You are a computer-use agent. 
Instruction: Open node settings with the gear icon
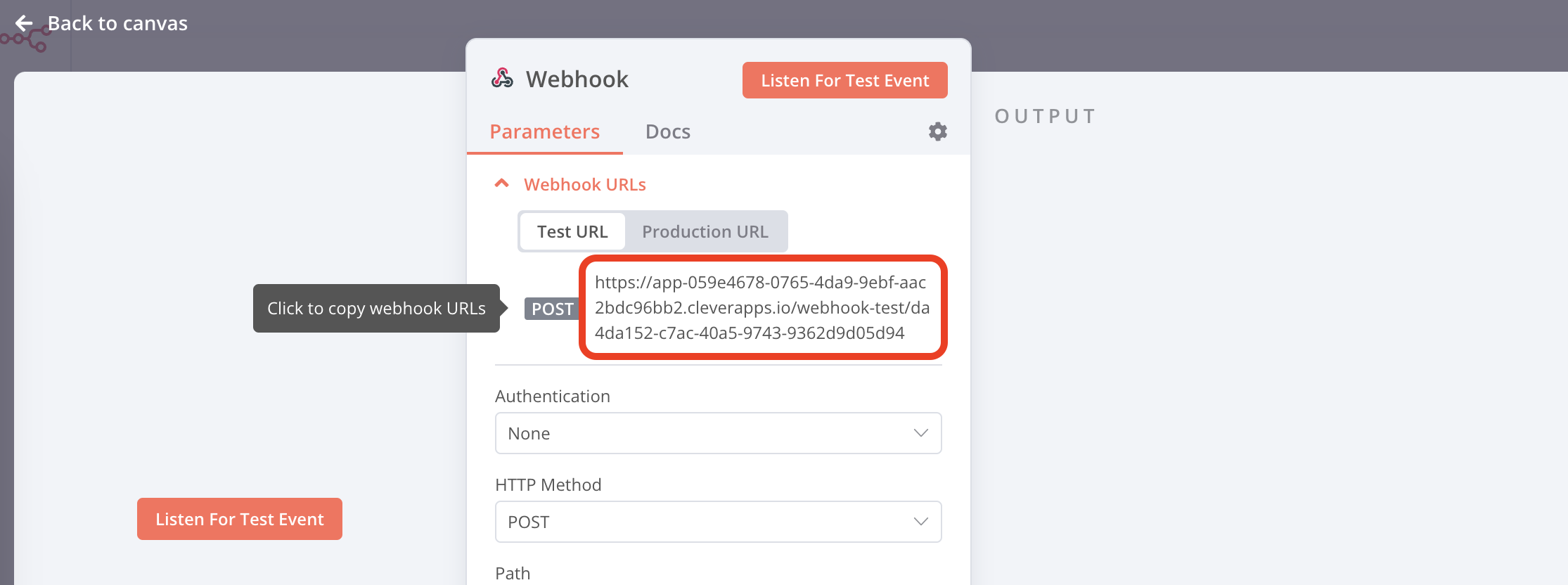click(937, 131)
